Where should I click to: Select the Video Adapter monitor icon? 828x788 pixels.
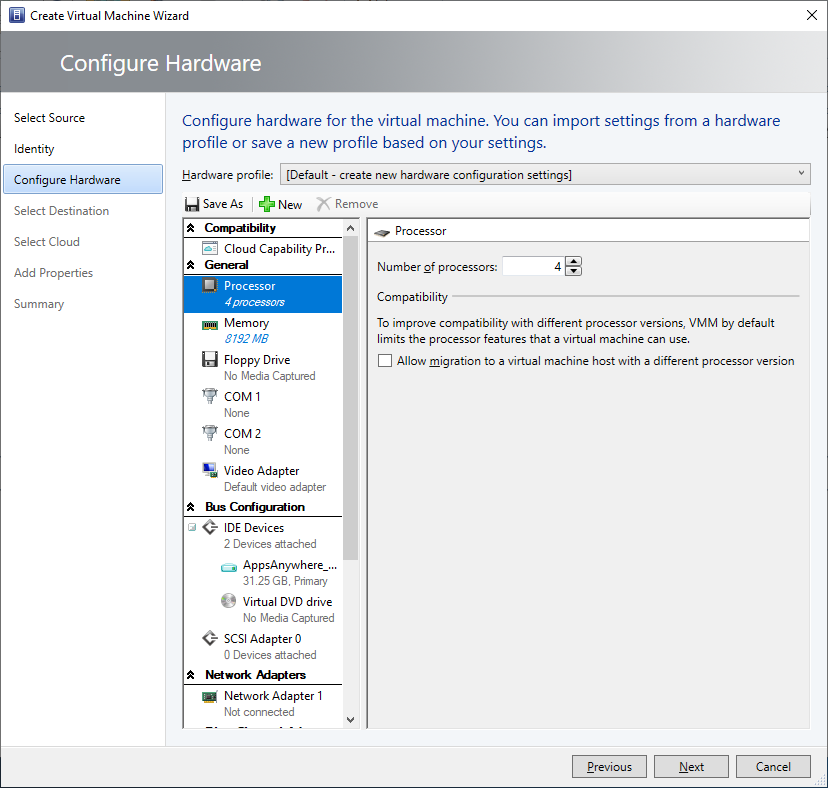click(210, 471)
